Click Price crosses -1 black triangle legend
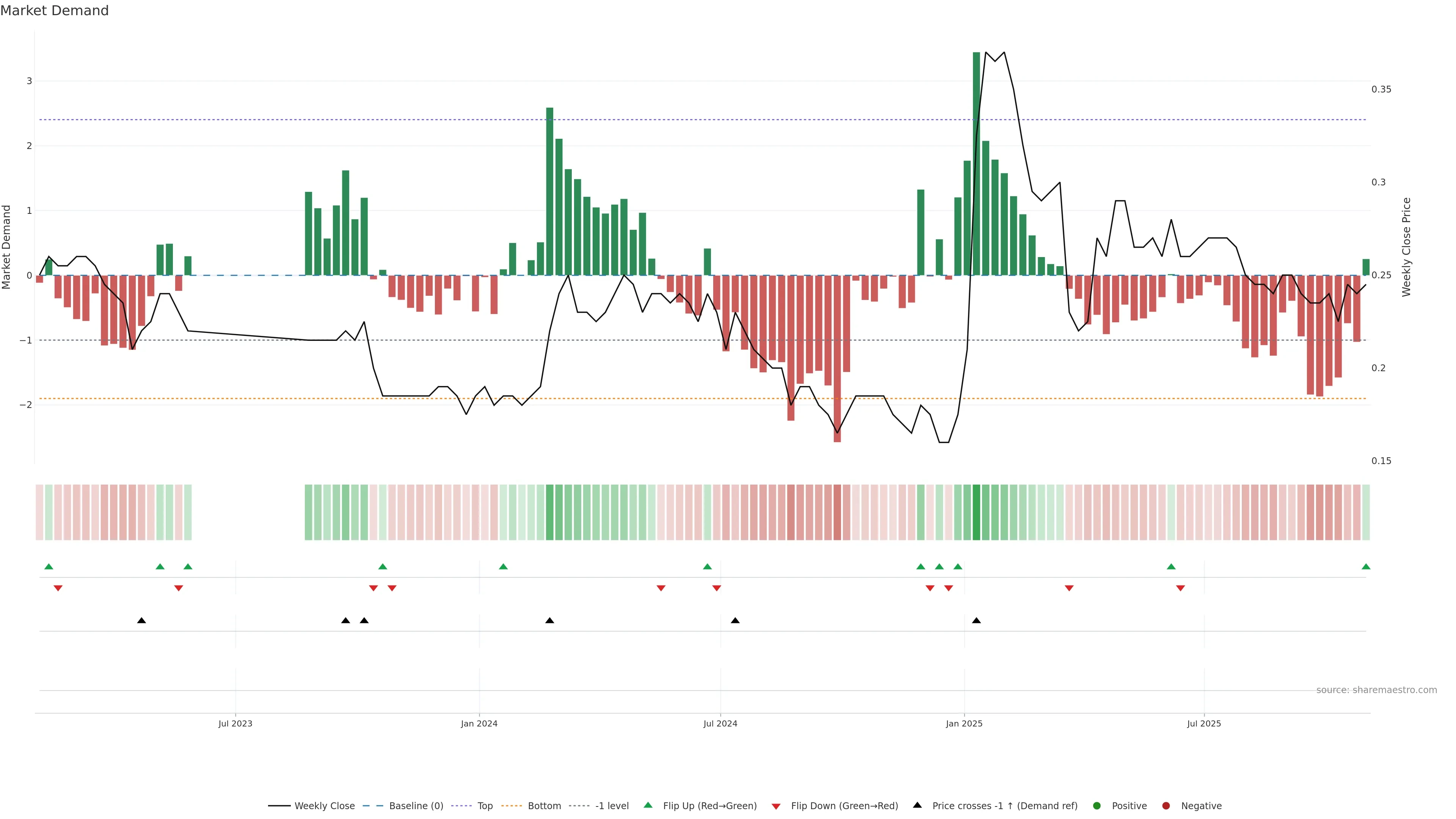 point(917,805)
